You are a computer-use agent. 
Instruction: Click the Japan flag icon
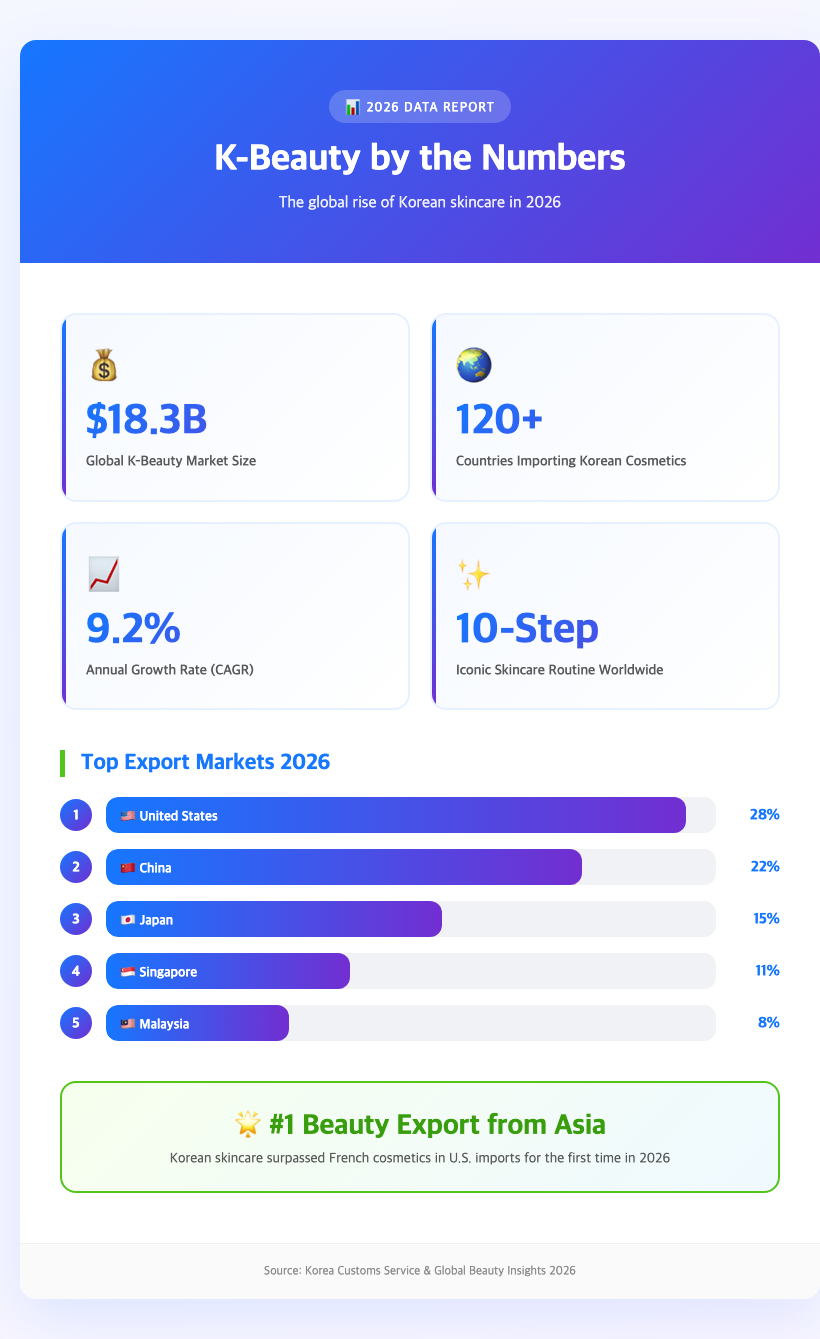point(128,920)
